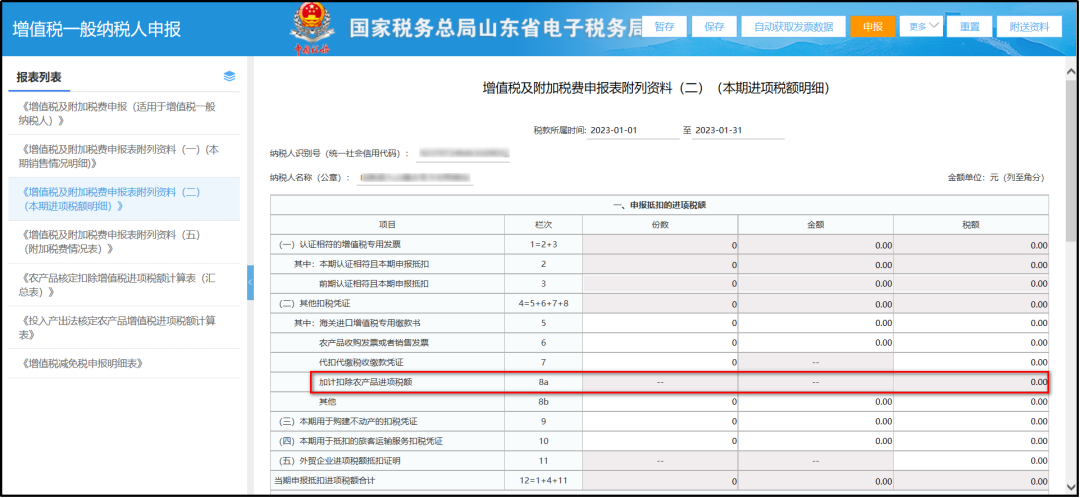Click 税额 cell for row 8a 加计扣除农产品进项税额
The height and width of the screenshot is (498, 1080).
(x=971, y=382)
